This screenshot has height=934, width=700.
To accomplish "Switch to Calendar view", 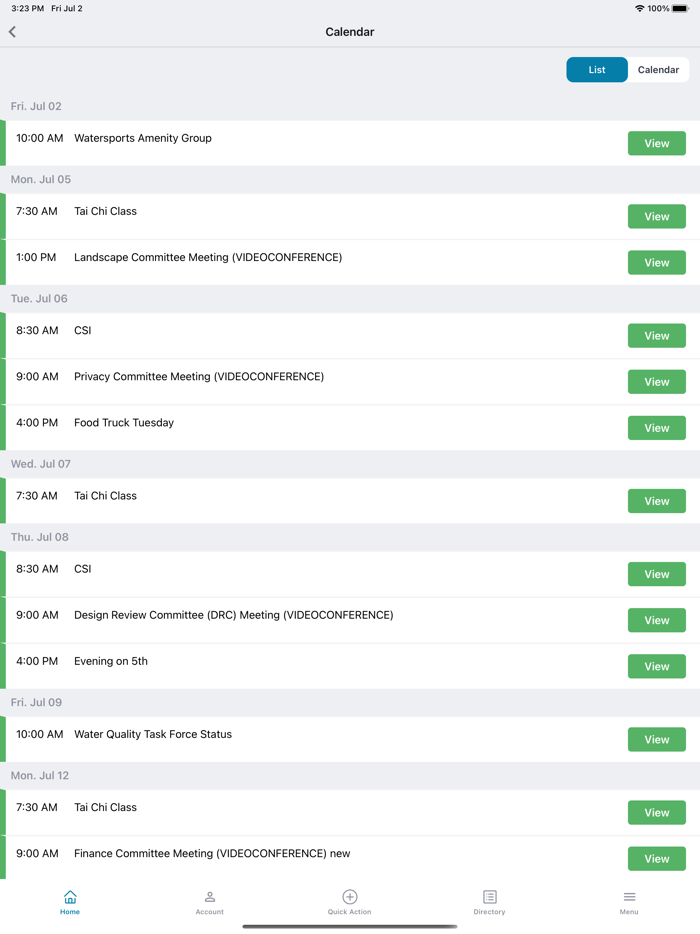I will pos(658,70).
